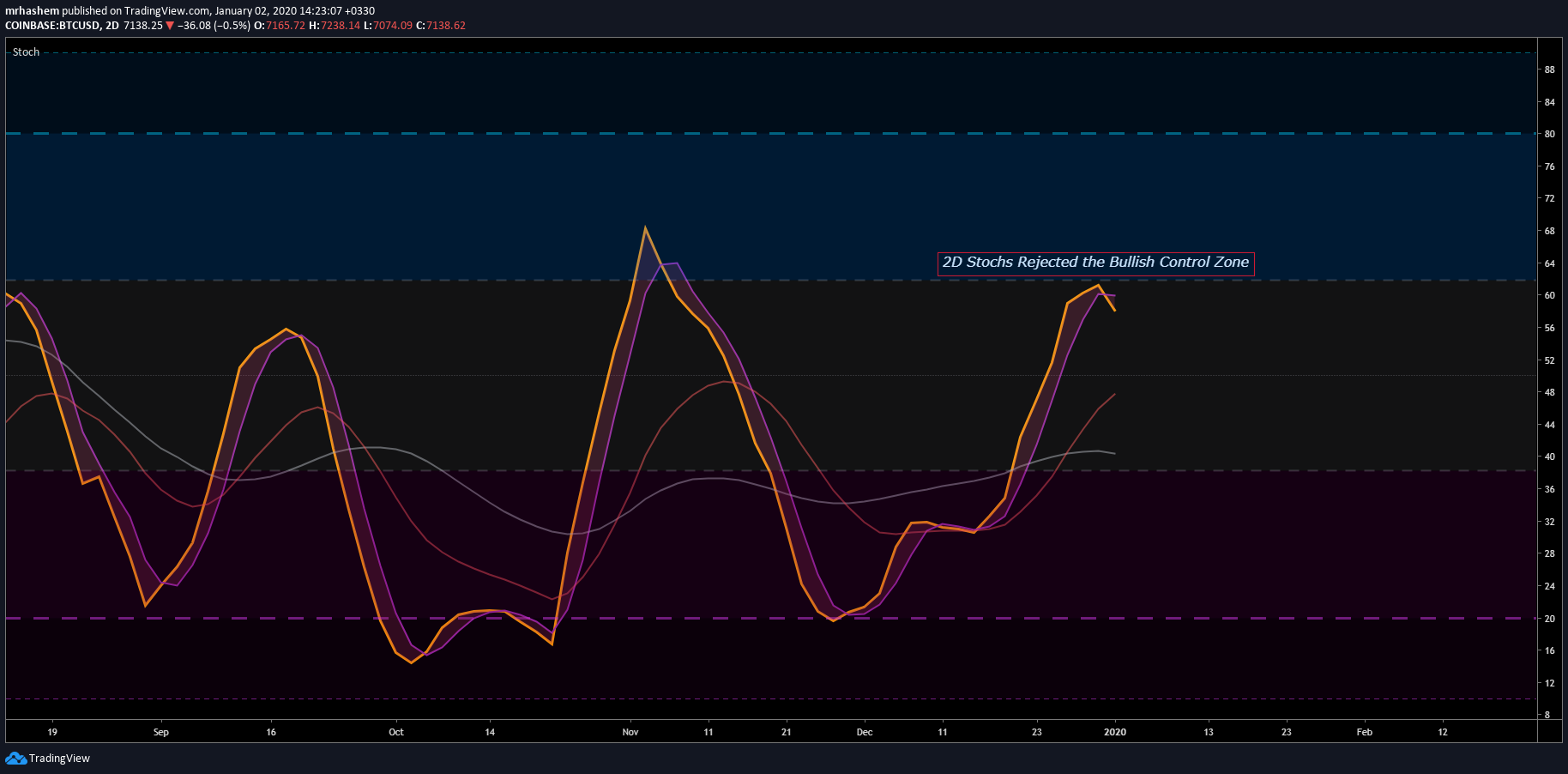
Task: Click the November stochastic peak near 68
Action: pos(645,228)
